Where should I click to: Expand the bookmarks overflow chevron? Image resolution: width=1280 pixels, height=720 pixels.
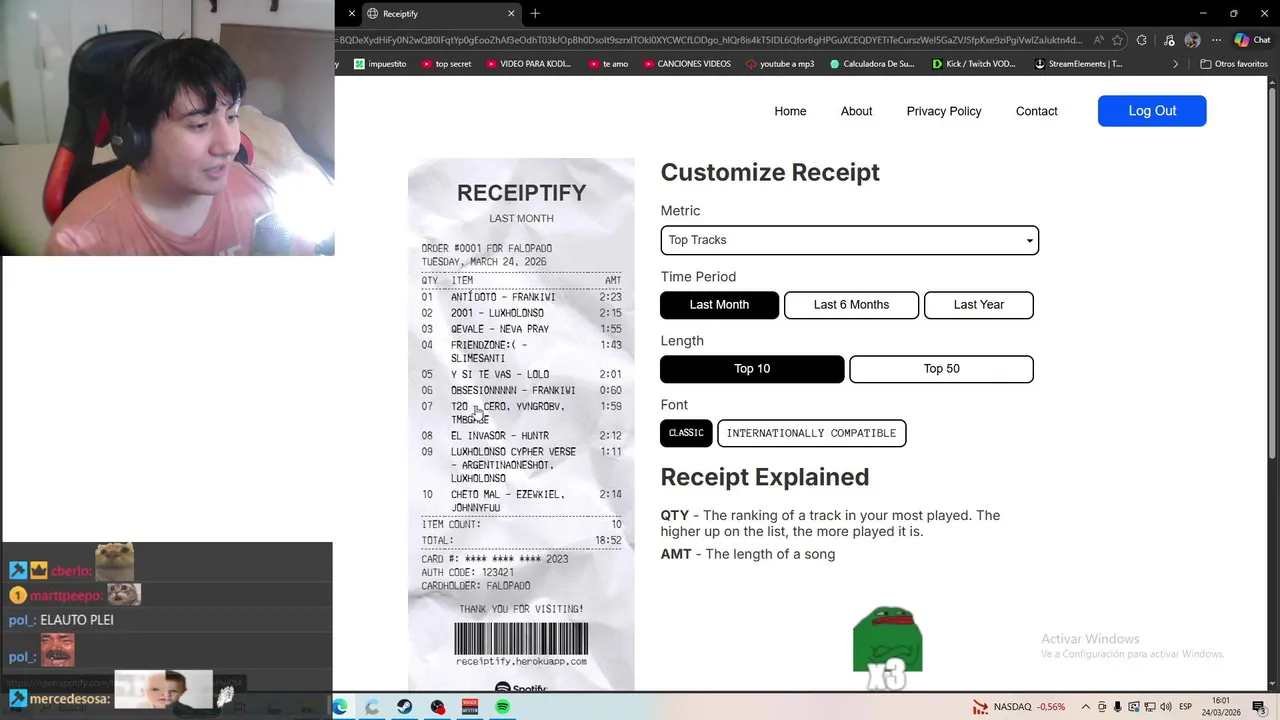tap(1175, 64)
